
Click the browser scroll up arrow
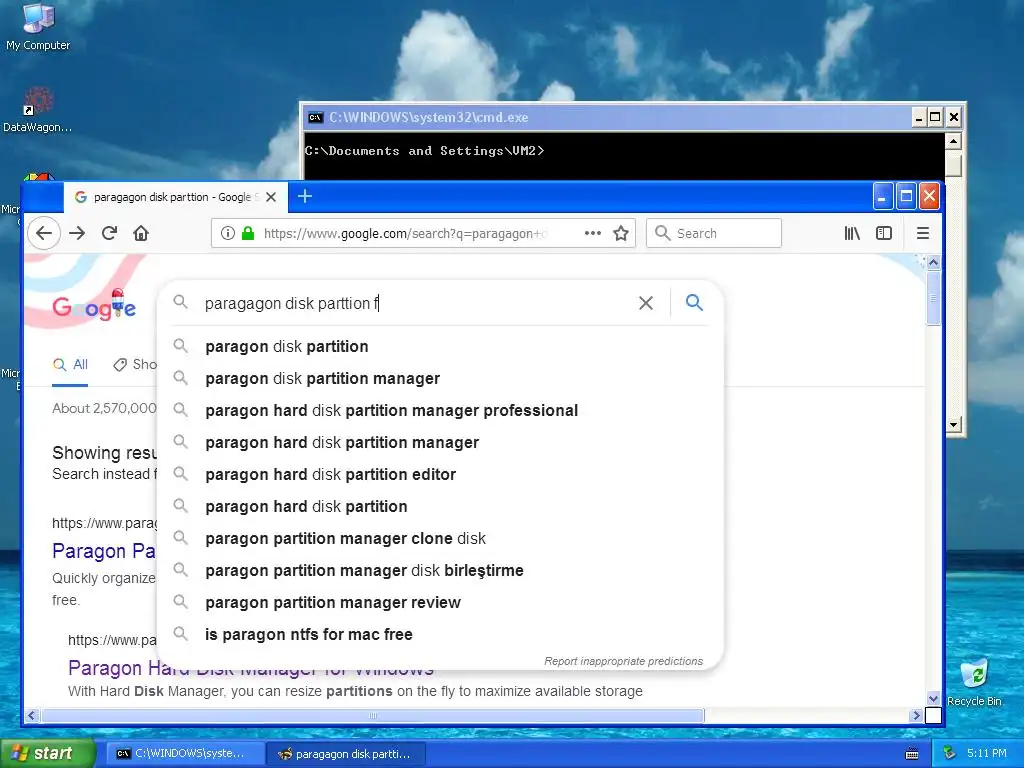(933, 263)
